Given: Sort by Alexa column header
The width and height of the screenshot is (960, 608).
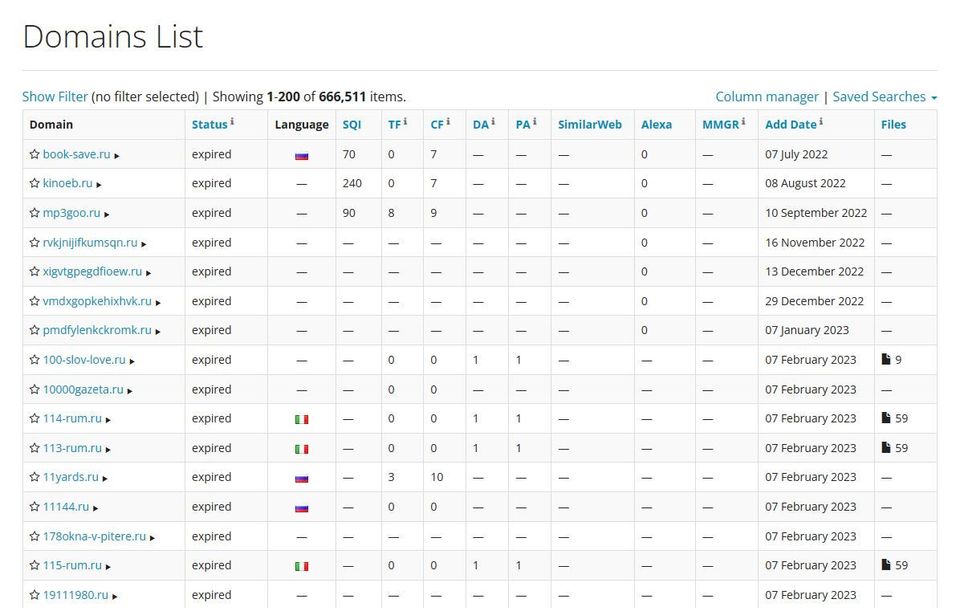Looking at the screenshot, I should [x=656, y=124].
